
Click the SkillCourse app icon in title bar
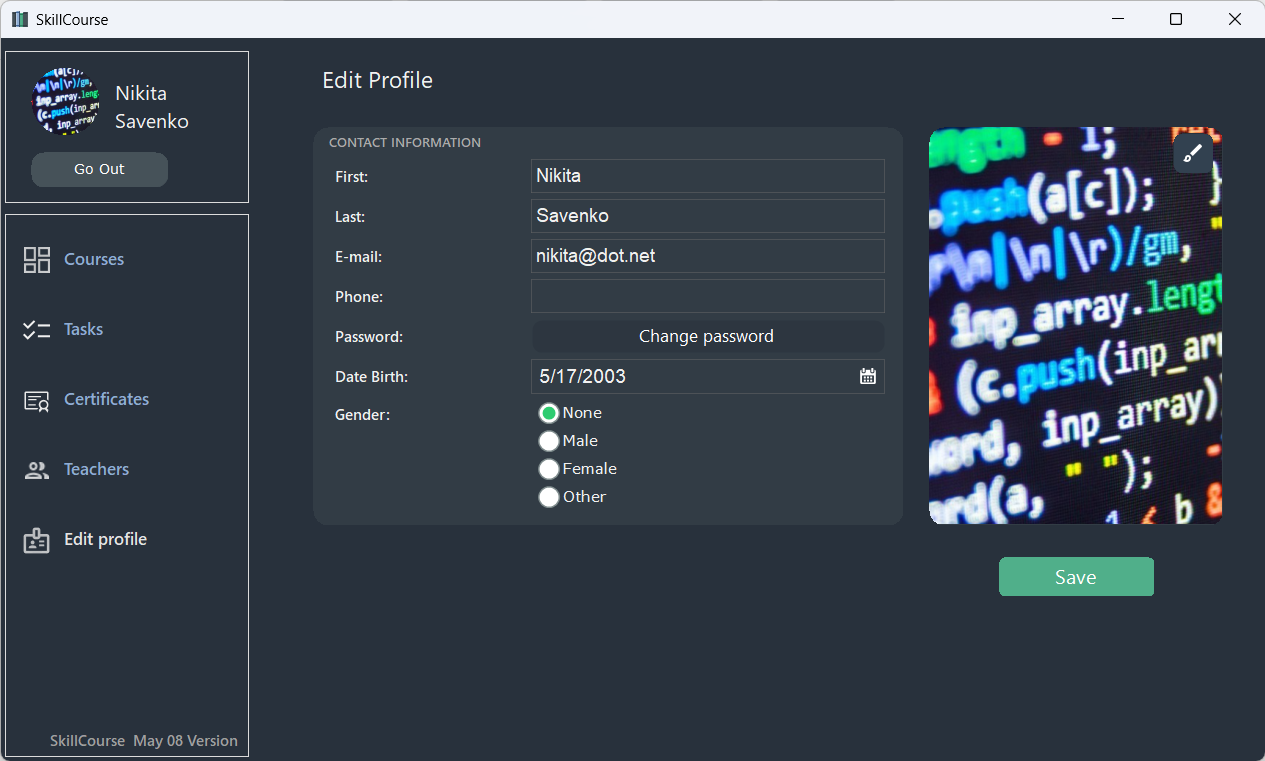coord(20,19)
